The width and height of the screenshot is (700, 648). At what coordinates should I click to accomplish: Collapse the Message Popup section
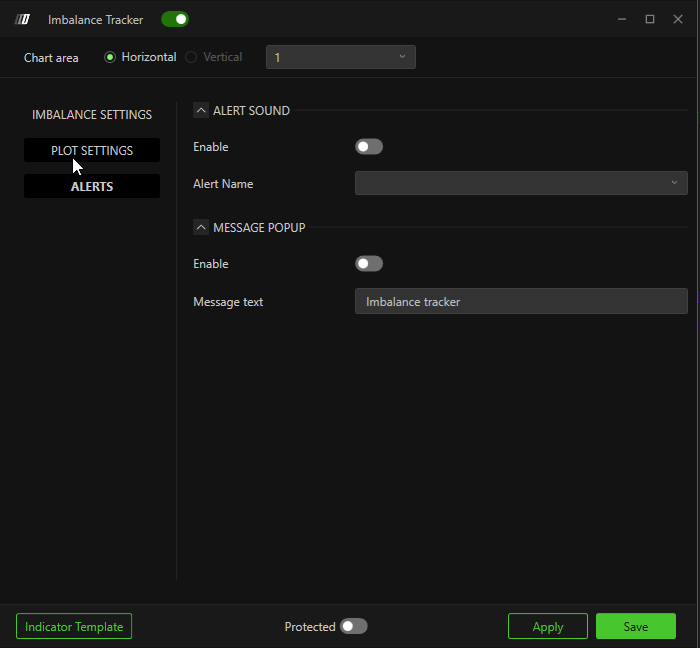(x=201, y=228)
